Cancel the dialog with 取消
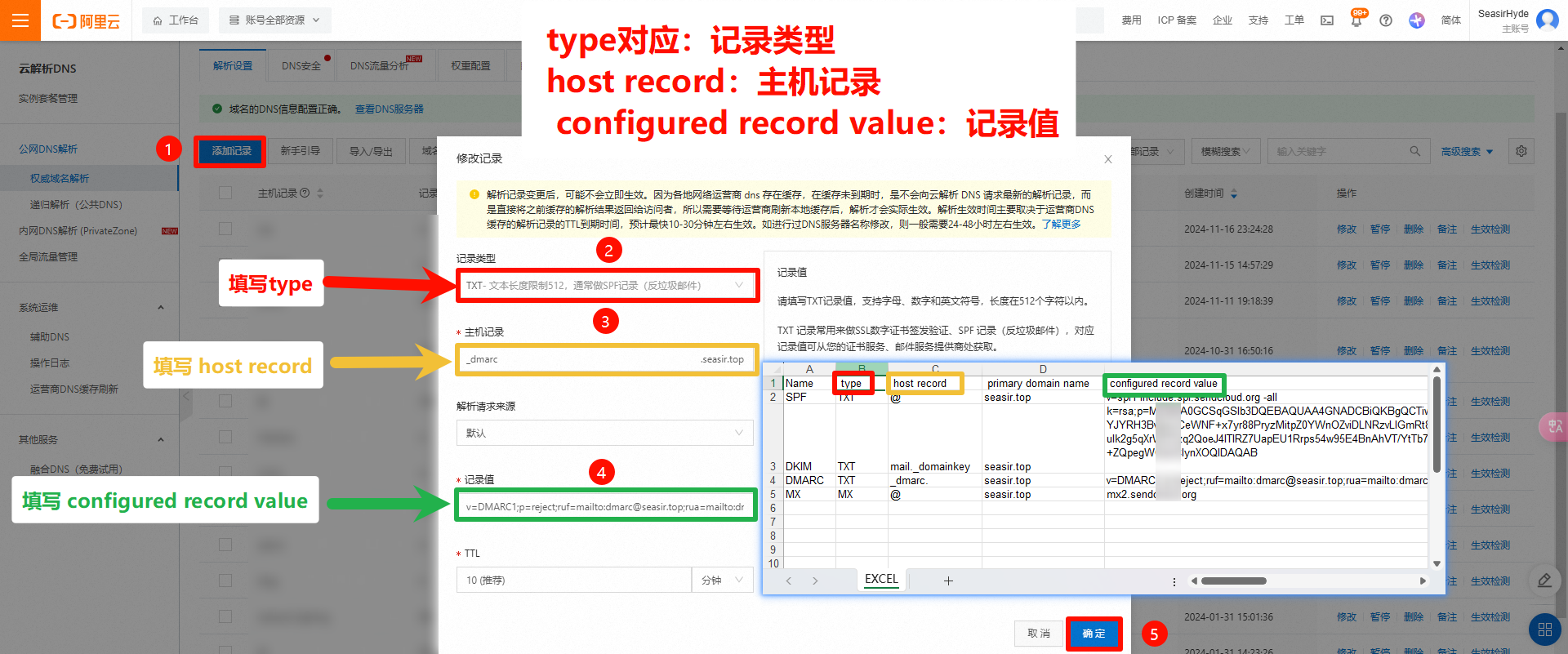 pyautogui.click(x=1039, y=634)
